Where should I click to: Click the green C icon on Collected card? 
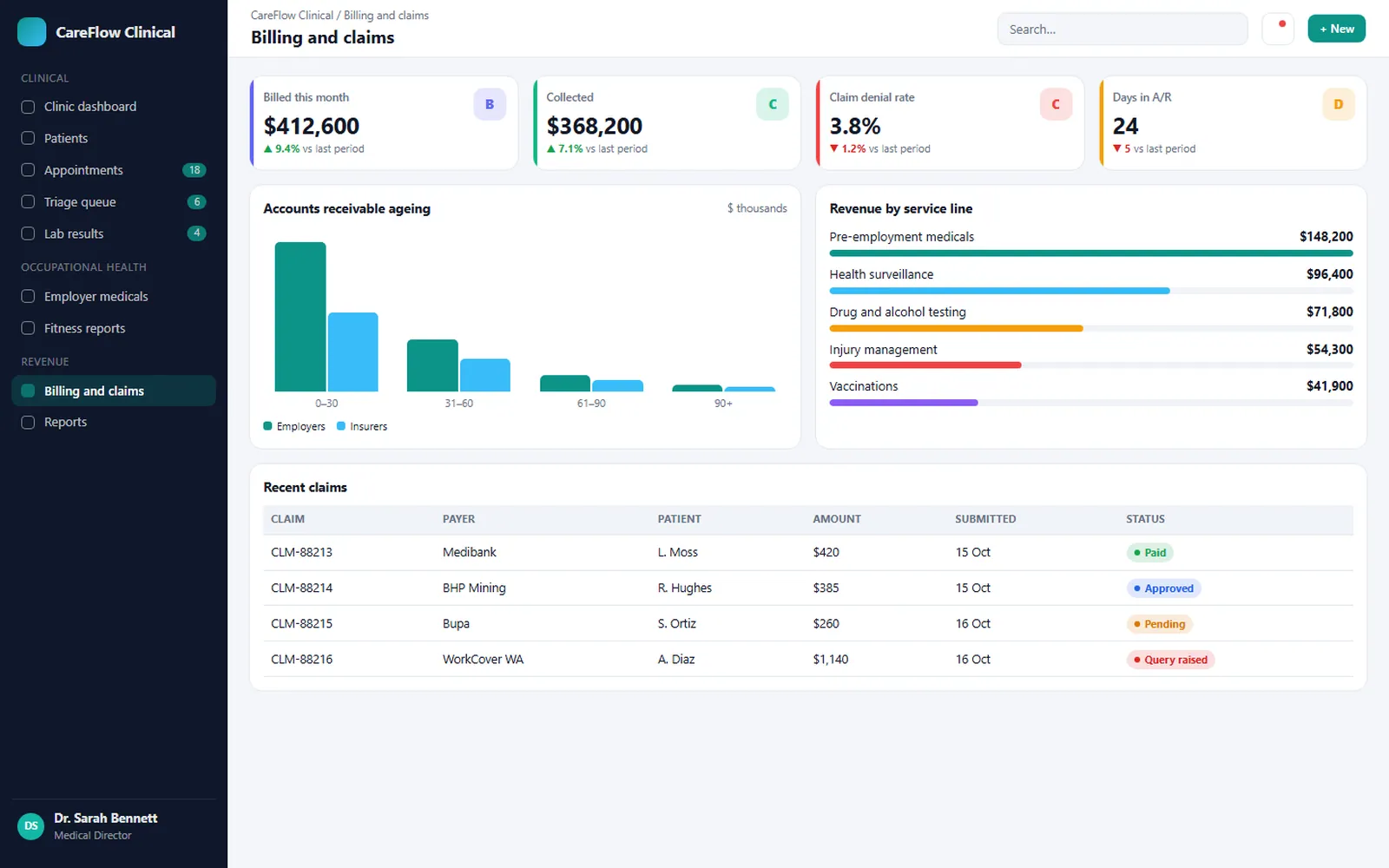coord(773,104)
